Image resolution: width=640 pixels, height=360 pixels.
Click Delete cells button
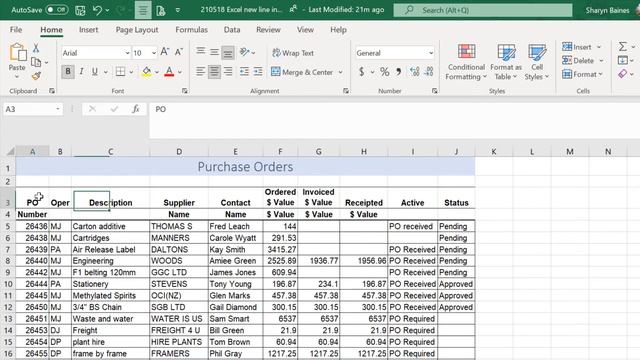(x=578, y=61)
